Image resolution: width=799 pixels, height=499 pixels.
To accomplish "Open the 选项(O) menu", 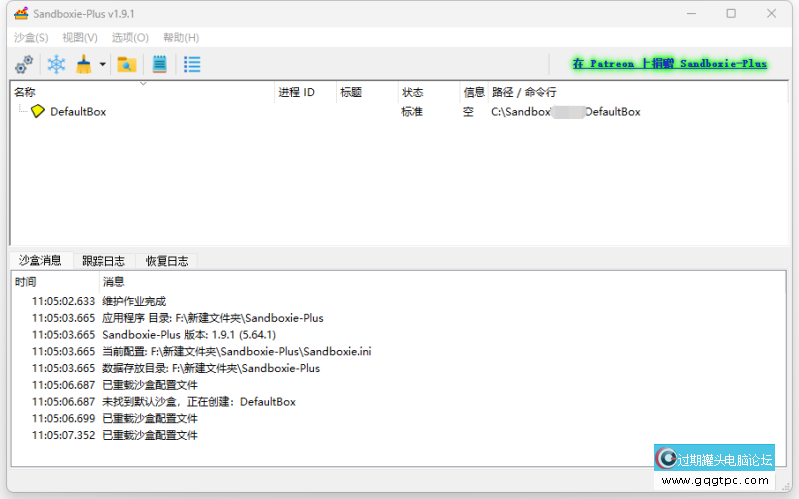I will pos(130,38).
